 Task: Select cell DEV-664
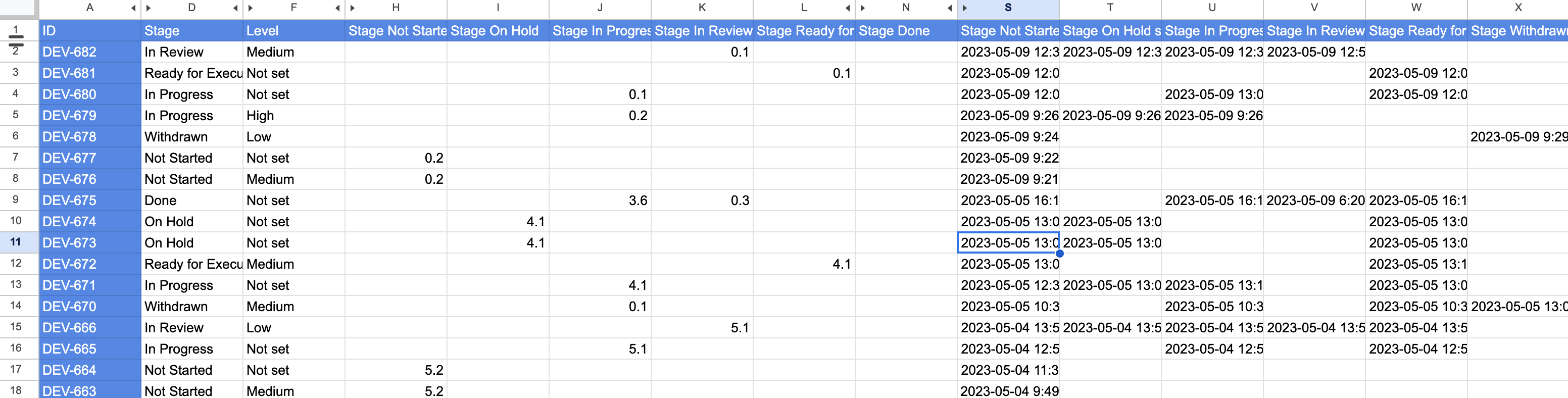(x=90, y=369)
